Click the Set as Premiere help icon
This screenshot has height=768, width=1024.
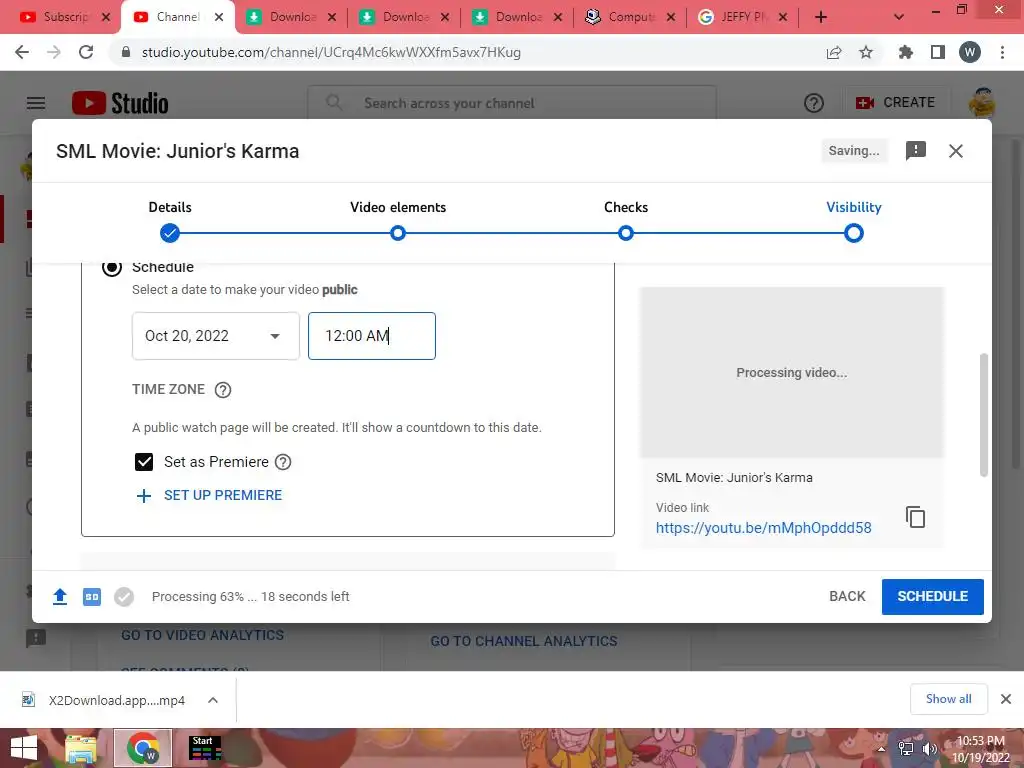coord(283,462)
